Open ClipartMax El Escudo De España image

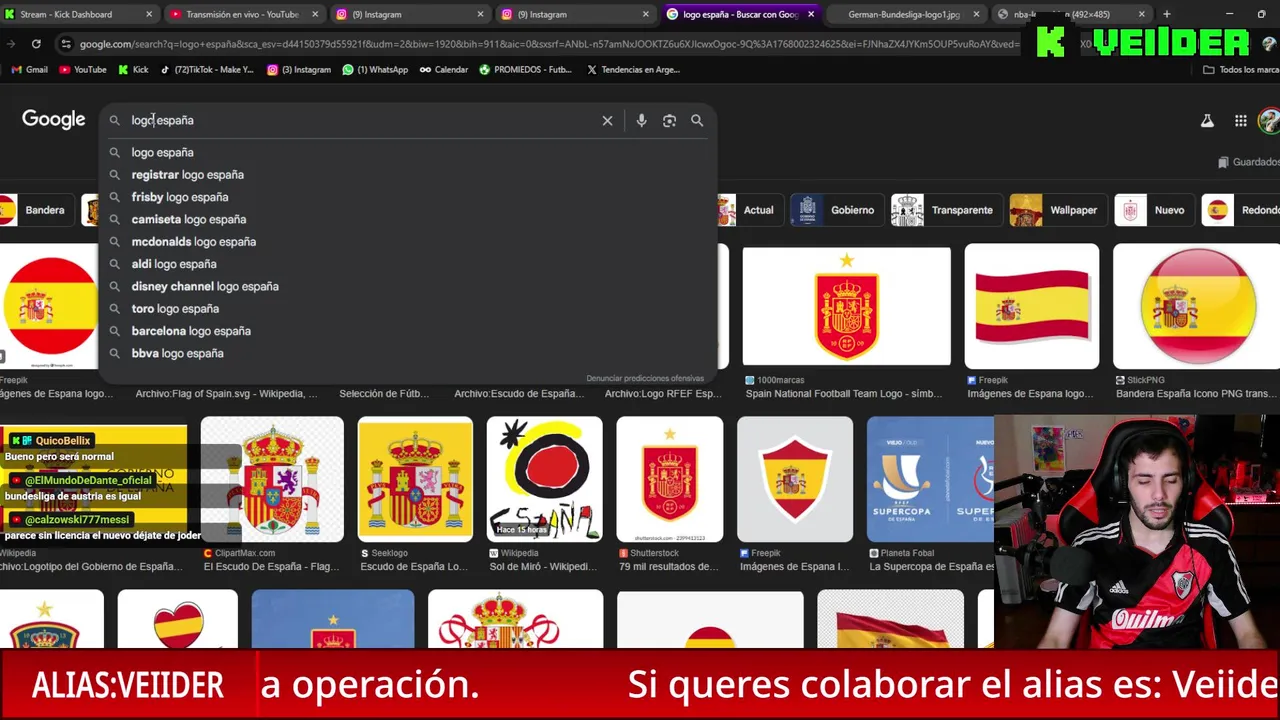click(x=272, y=479)
